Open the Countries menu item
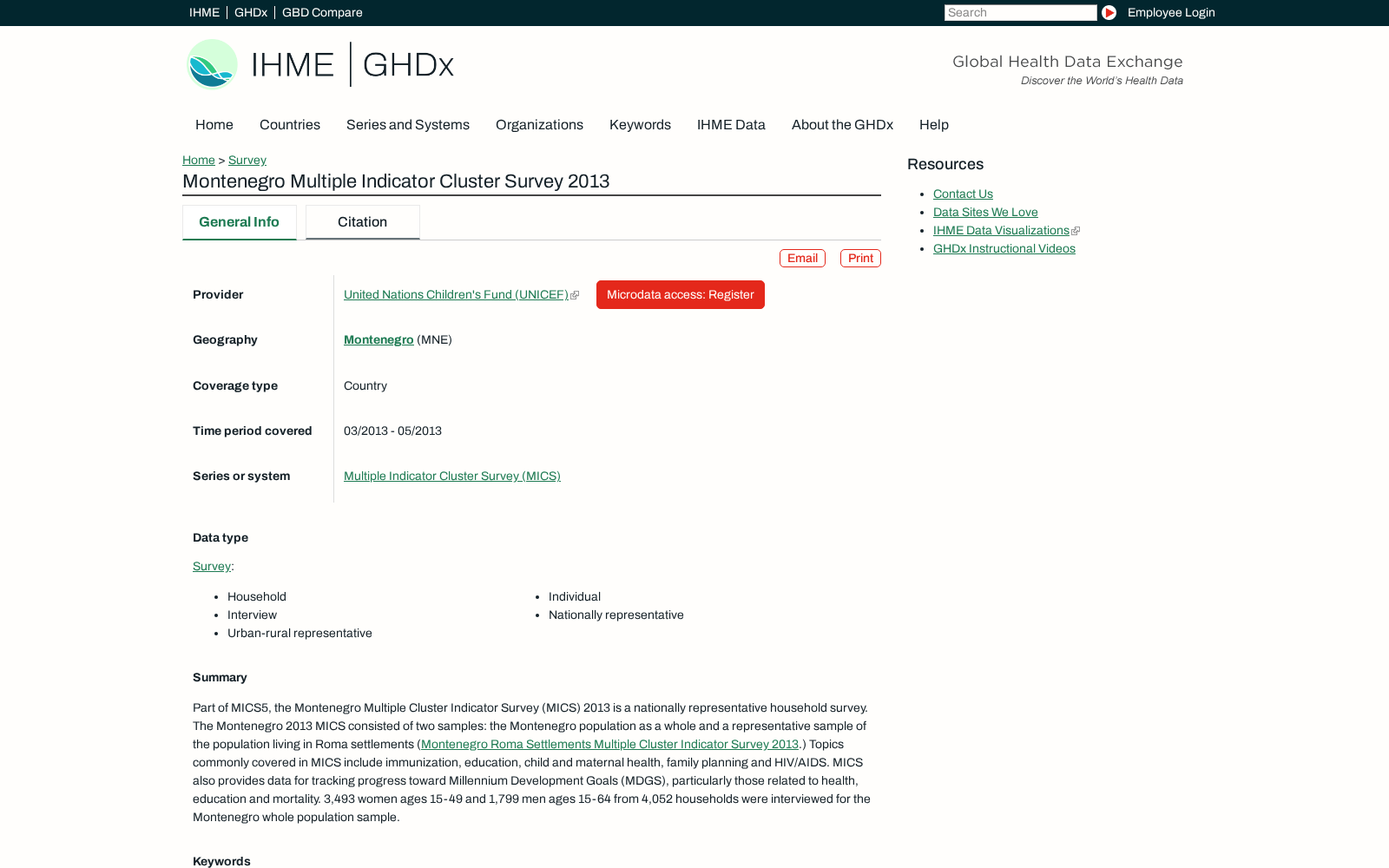Image resolution: width=1389 pixels, height=868 pixels. point(290,124)
